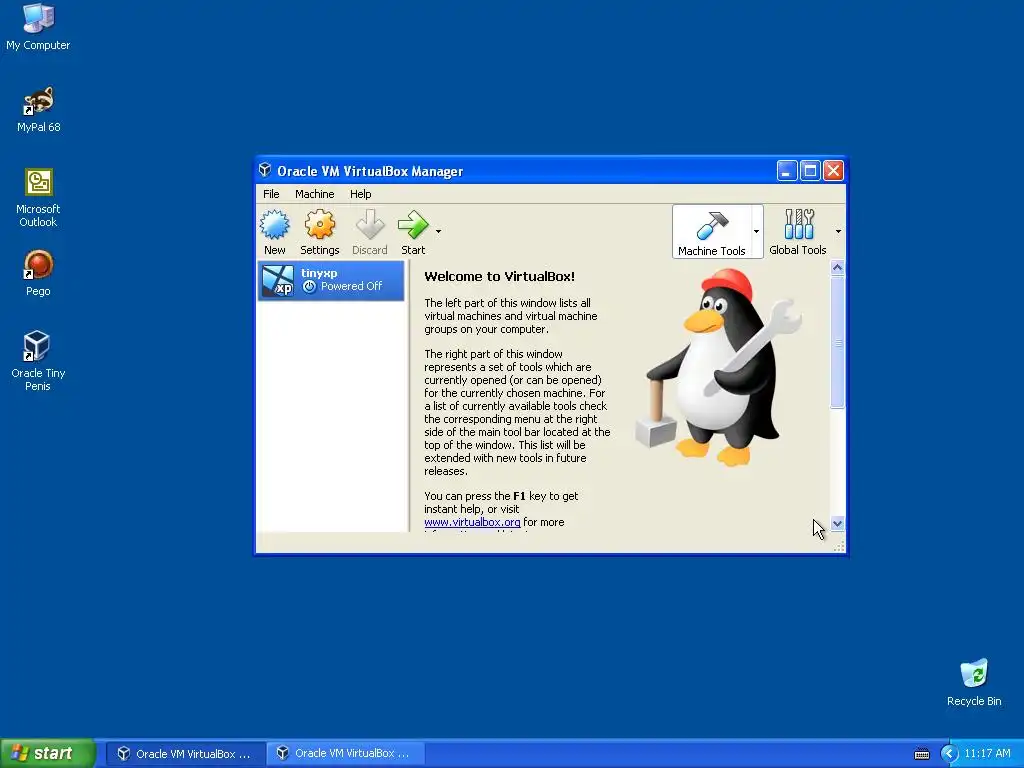
Task: Expand hidden tray icons arrow
Action: coord(949,754)
